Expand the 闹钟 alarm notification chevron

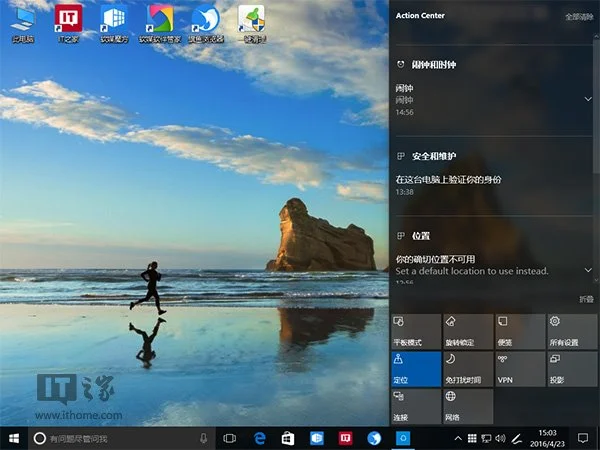pyautogui.click(x=587, y=99)
